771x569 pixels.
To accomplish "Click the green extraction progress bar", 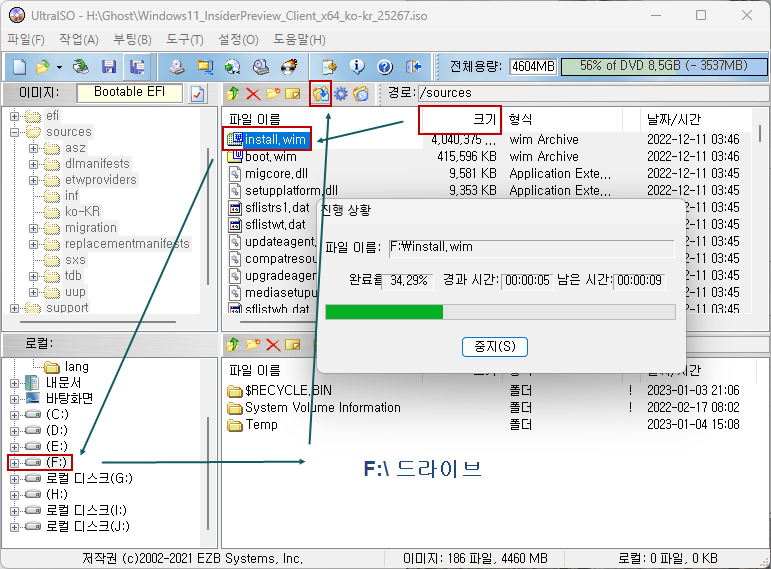I will [x=500, y=312].
